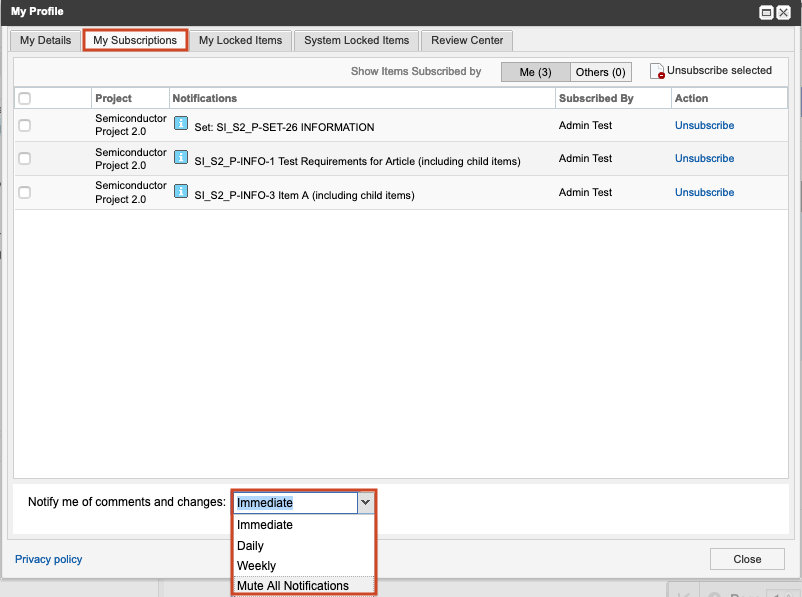Viewport: 802px width, 597px height.
Task: Click info icon for SI_S2_P-INFO-3 Item A row
Action: [181, 191]
